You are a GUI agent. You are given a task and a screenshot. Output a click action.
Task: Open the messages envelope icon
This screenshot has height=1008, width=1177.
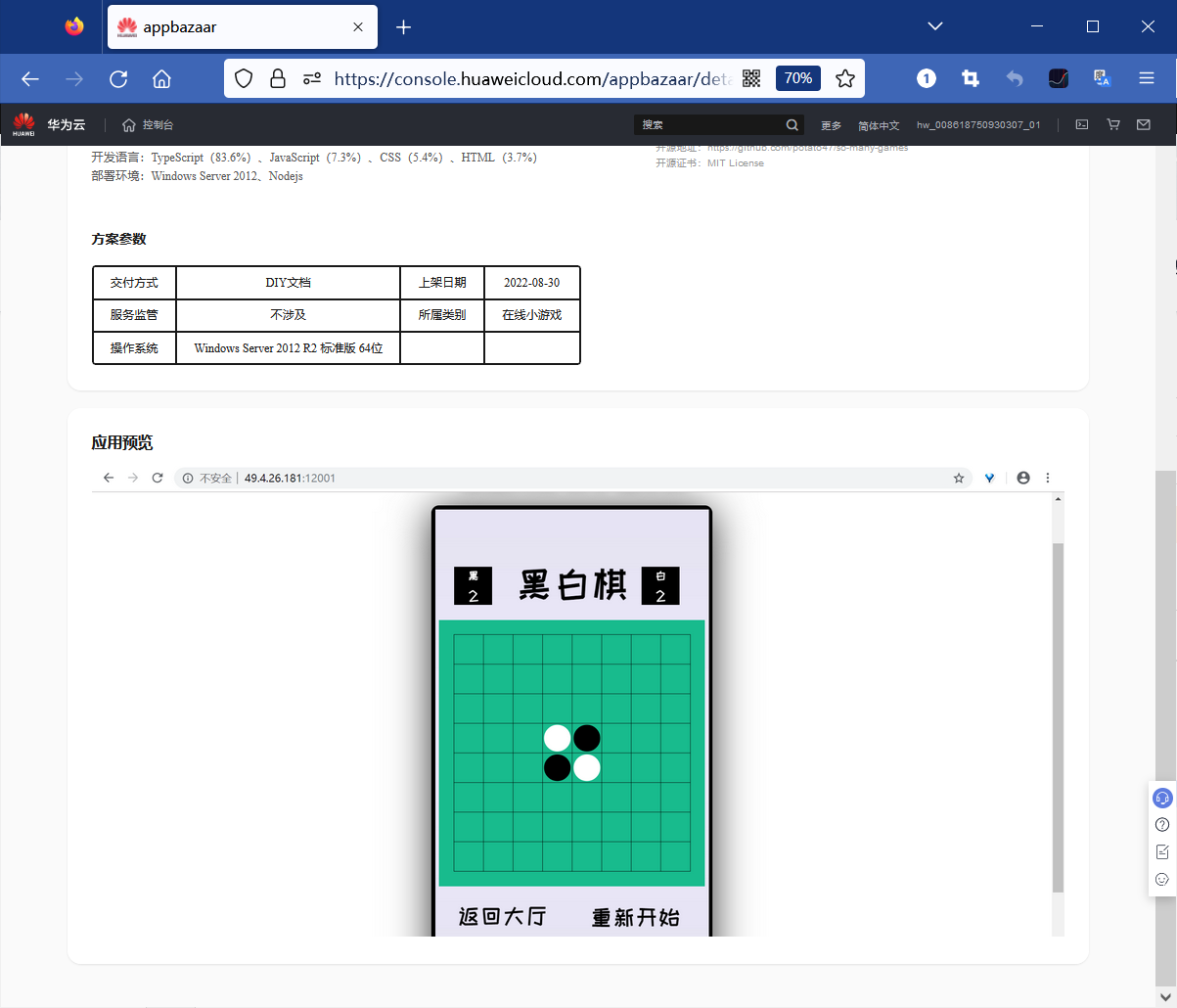pyautogui.click(x=1143, y=124)
